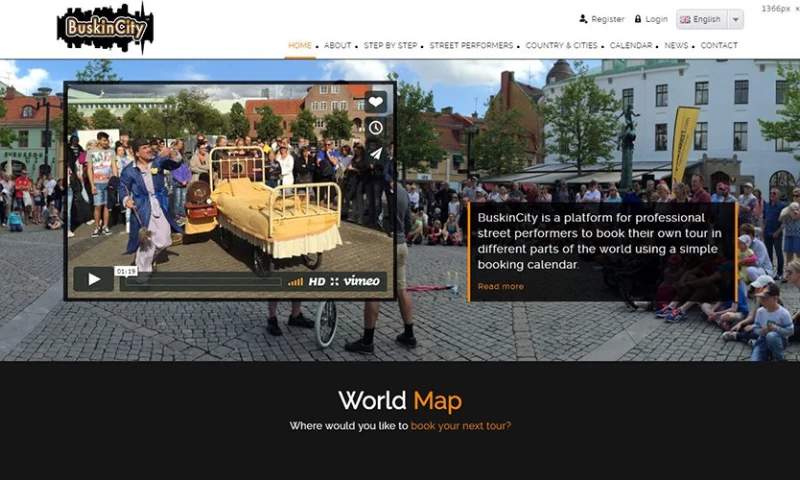Enter fullscreen mode on the video
This screenshot has height=480, width=800.
(335, 281)
